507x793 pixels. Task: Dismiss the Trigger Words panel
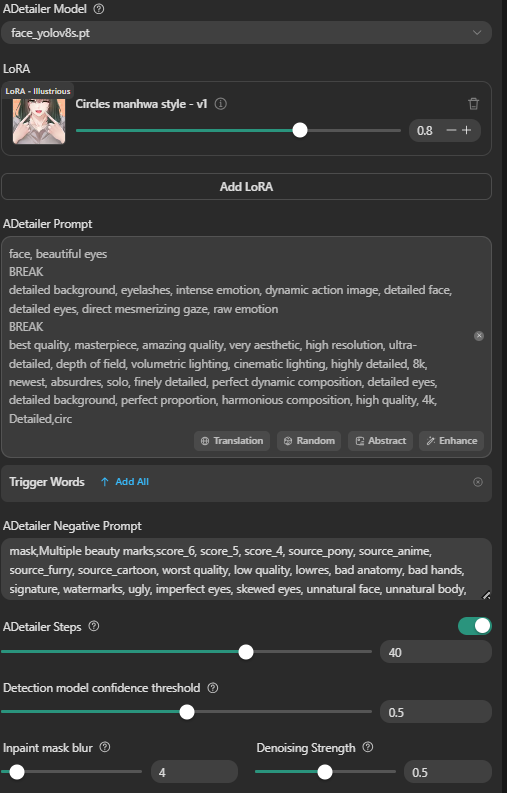click(x=478, y=482)
